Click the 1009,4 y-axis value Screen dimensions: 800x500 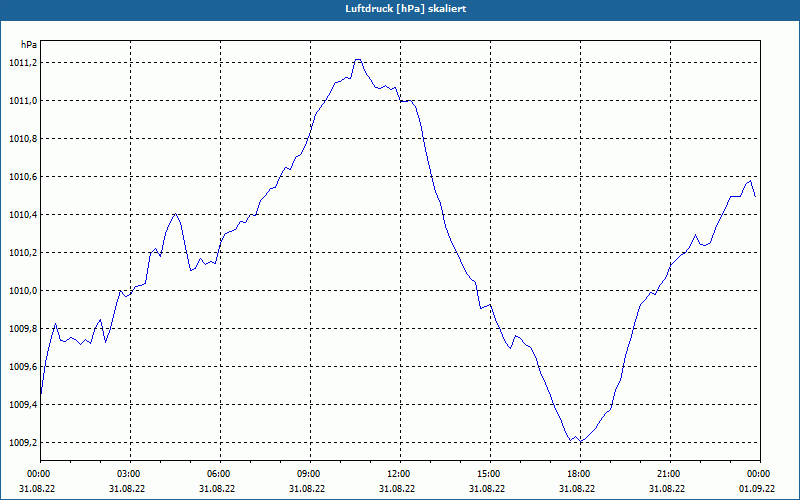tap(23, 405)
